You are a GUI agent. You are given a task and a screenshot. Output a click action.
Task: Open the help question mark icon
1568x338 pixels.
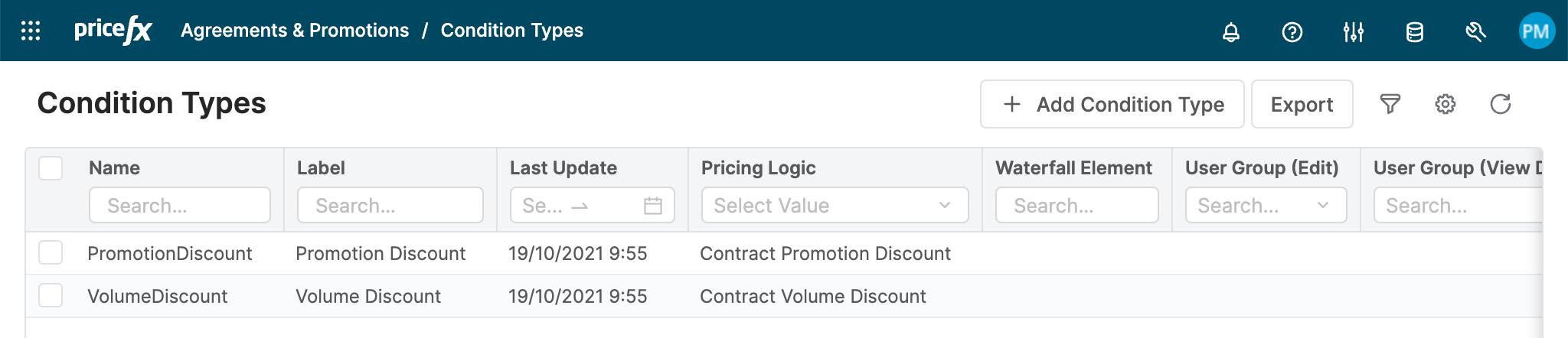1292,32
